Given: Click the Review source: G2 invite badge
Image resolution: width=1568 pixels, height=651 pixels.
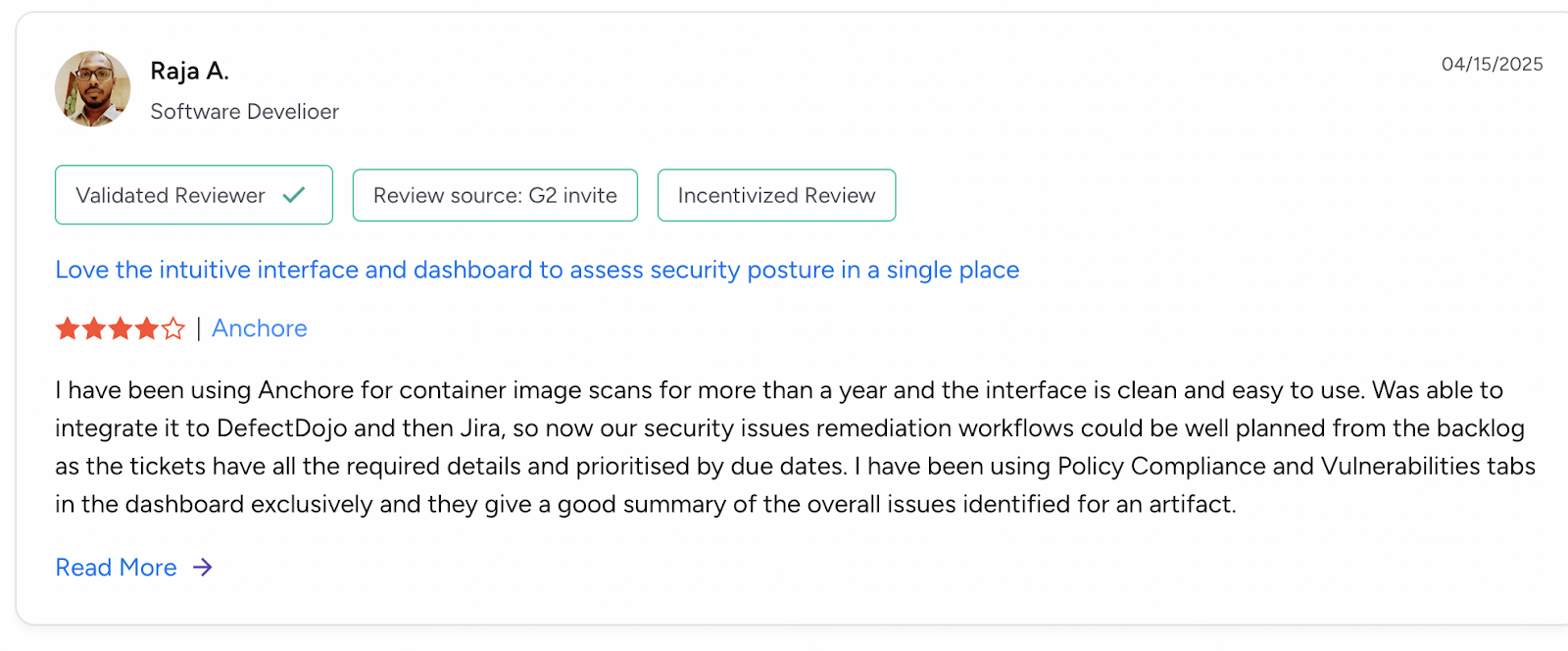Looking at the screenshot, I should (494, 195).
